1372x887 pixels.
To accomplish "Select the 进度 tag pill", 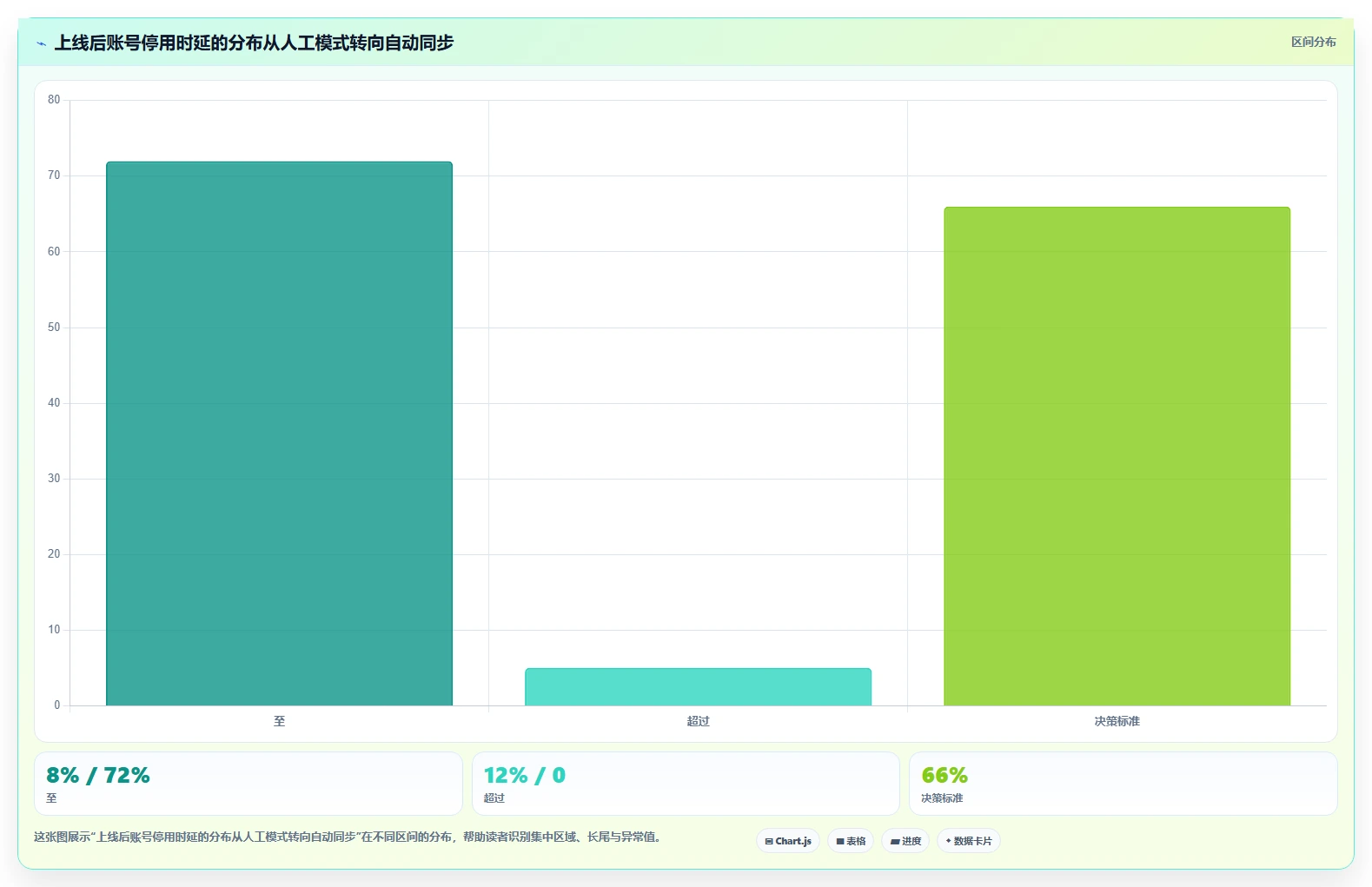I will pos(905,841).
